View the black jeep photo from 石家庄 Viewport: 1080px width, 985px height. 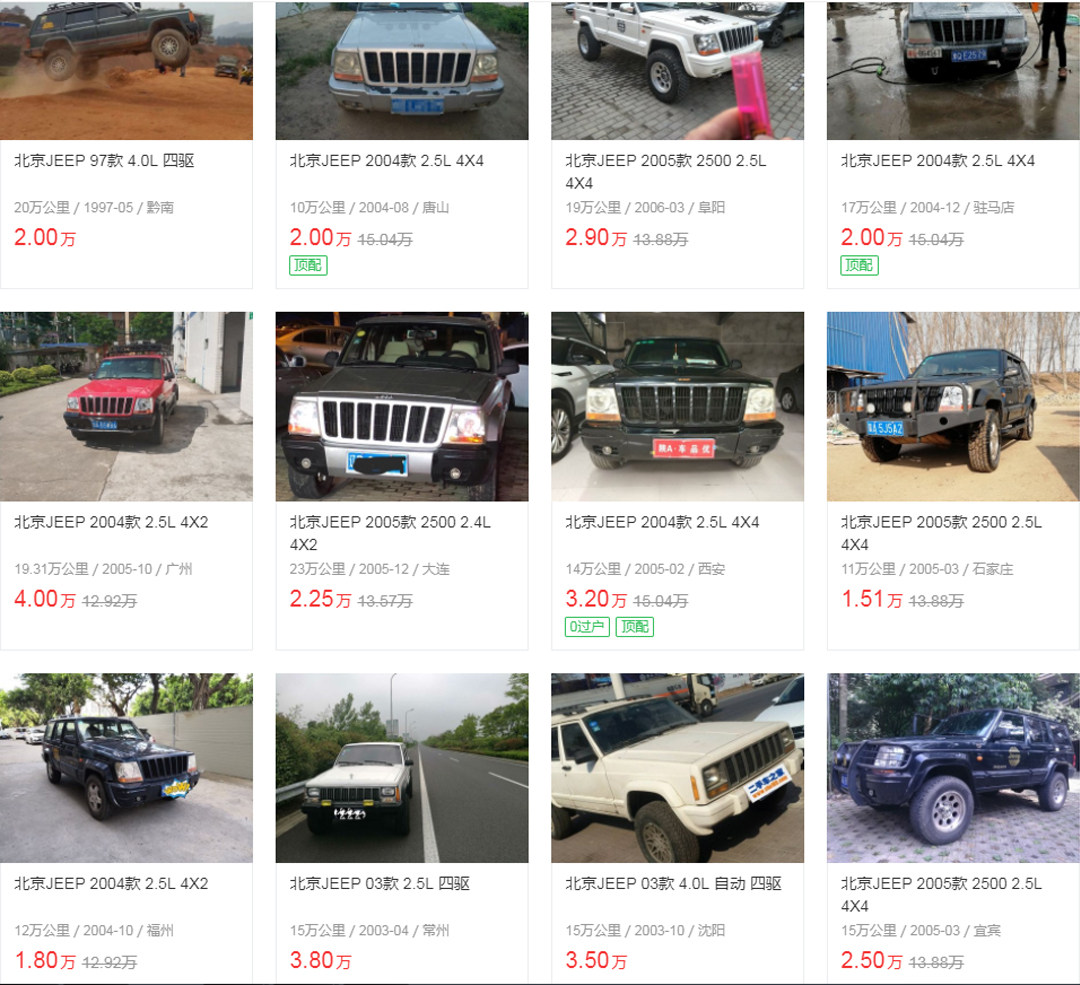(x=953, y=406)
